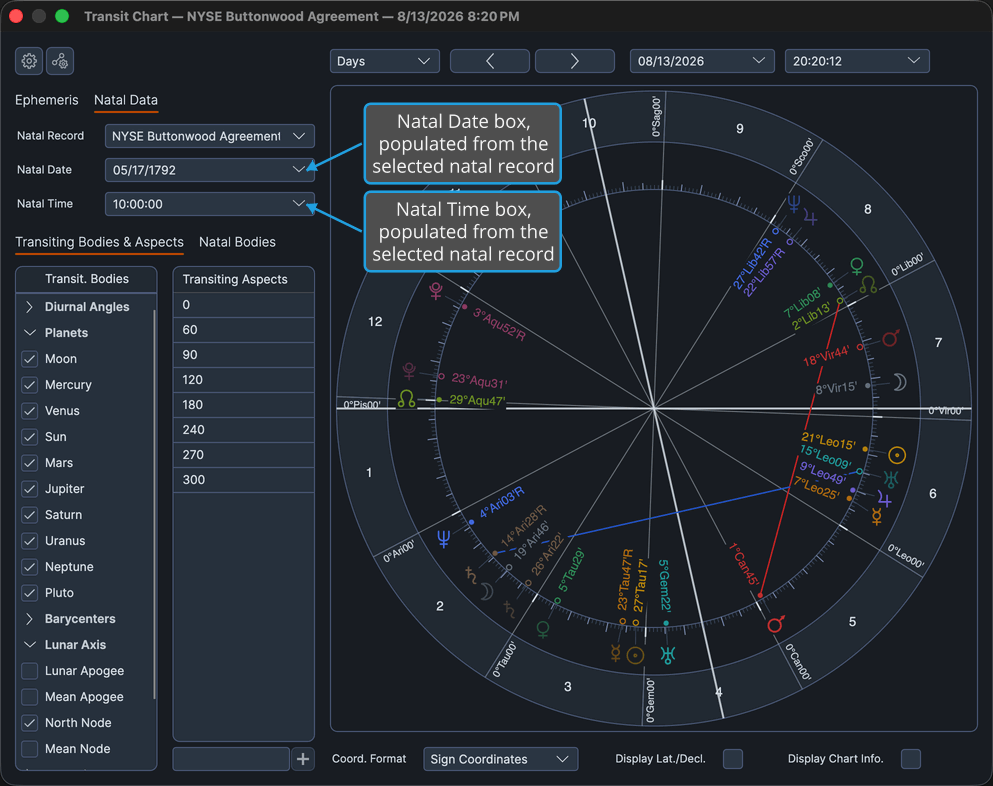Open the Natal Date 05/17/1792 dropdown
993x786 pixels.
210,170
